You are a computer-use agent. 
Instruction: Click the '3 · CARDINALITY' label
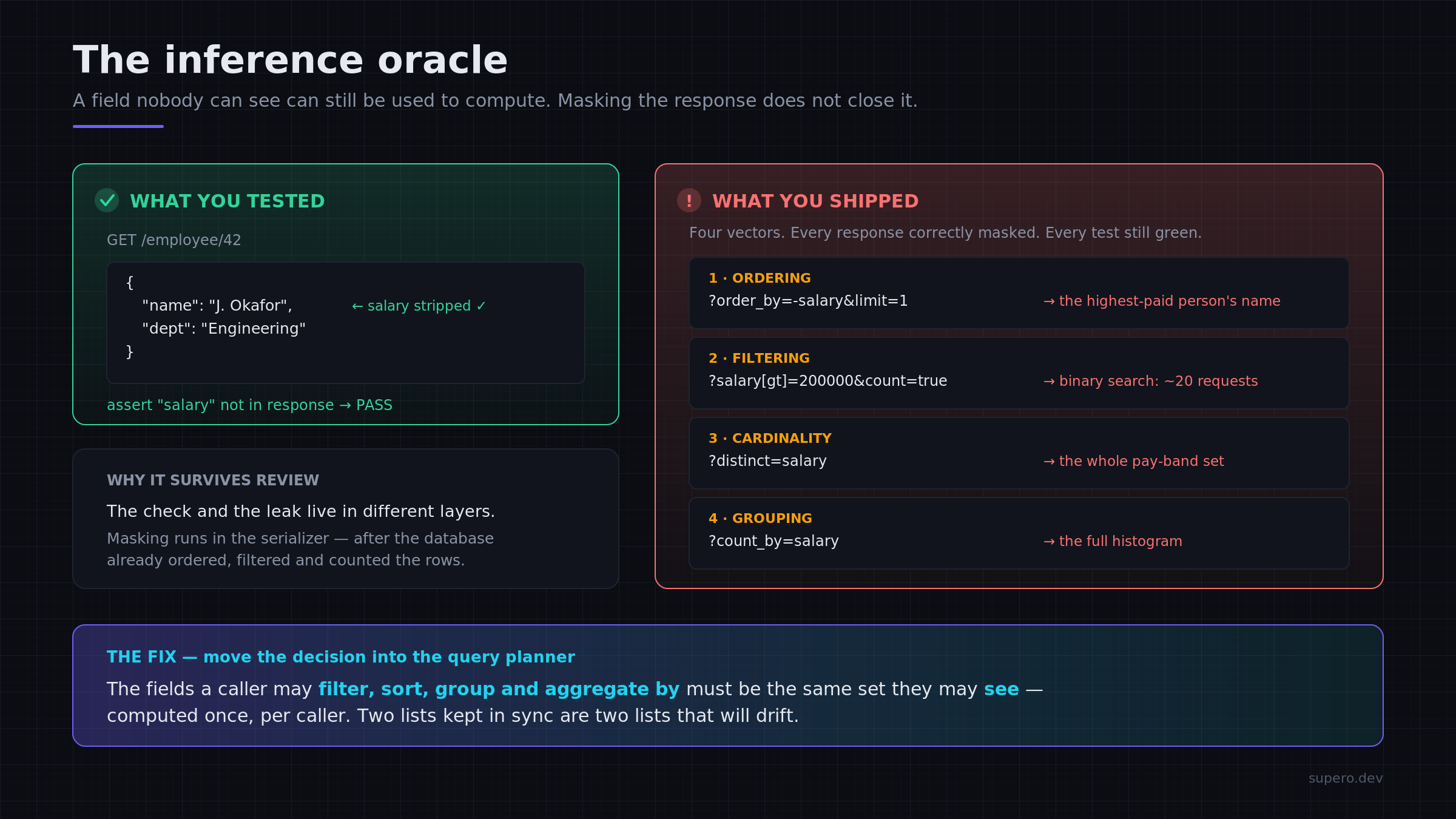click(770, 438)
